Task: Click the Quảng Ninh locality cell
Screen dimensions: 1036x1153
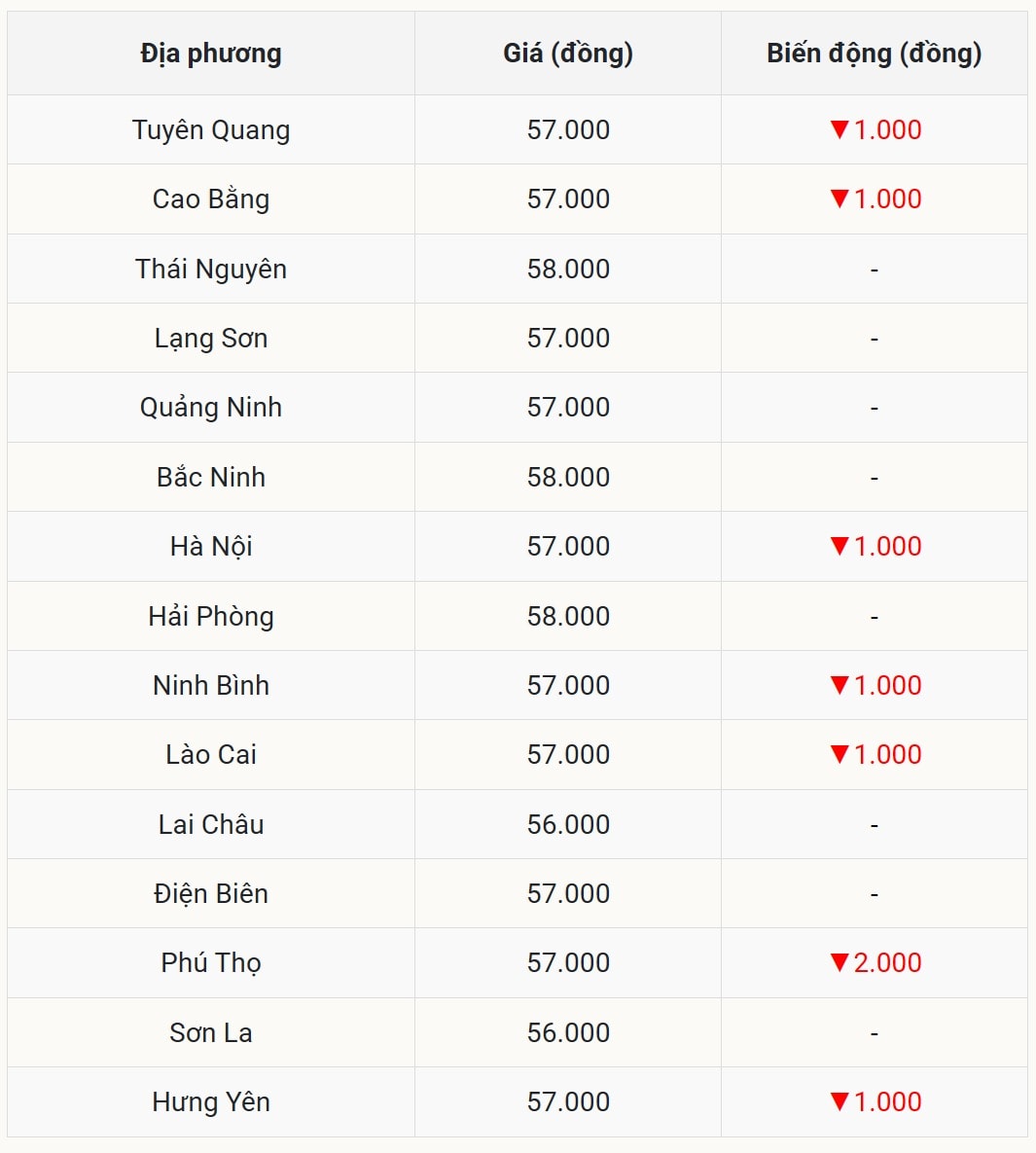Action: pyautogui.click(x=211, y=407)
